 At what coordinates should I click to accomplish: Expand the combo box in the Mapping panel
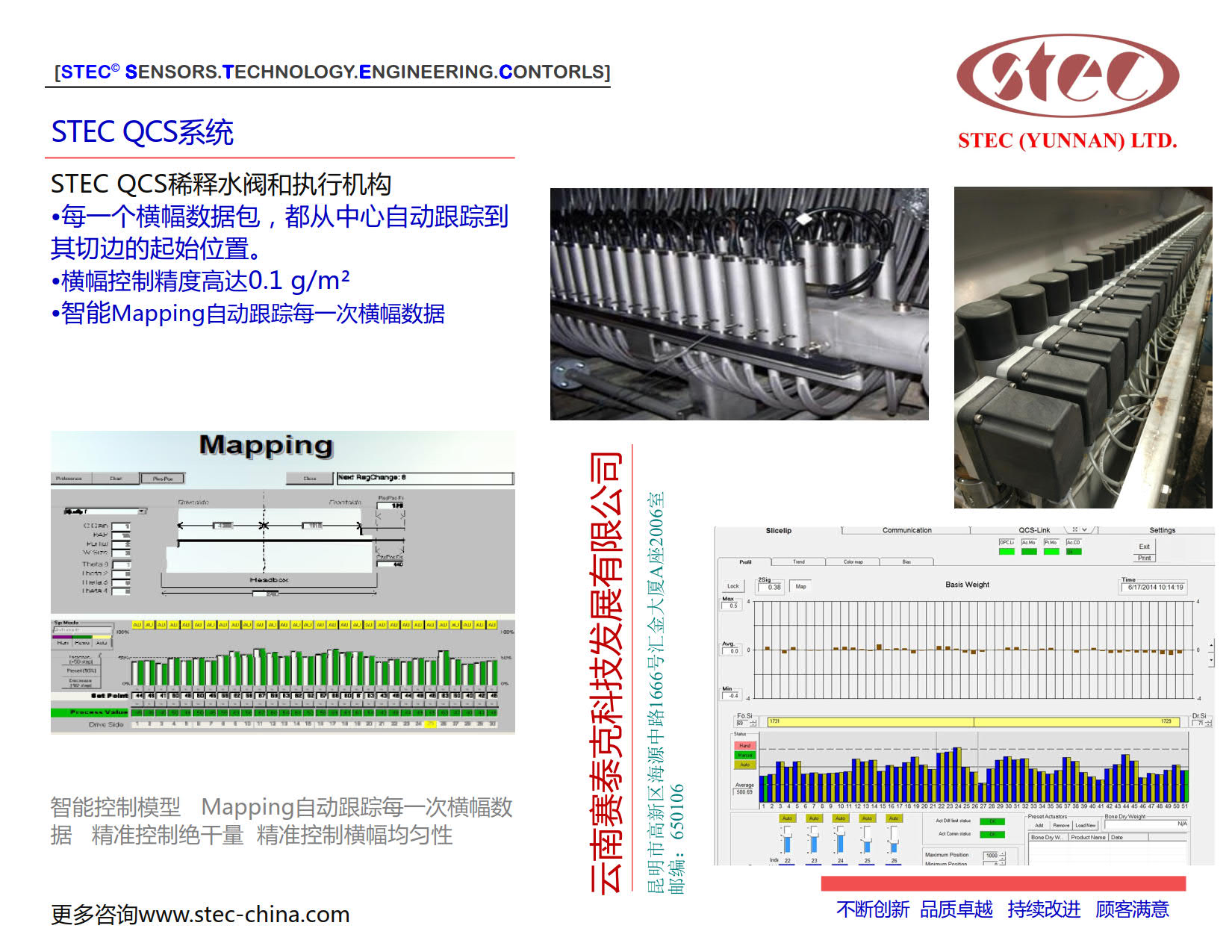tap(142, 511)
